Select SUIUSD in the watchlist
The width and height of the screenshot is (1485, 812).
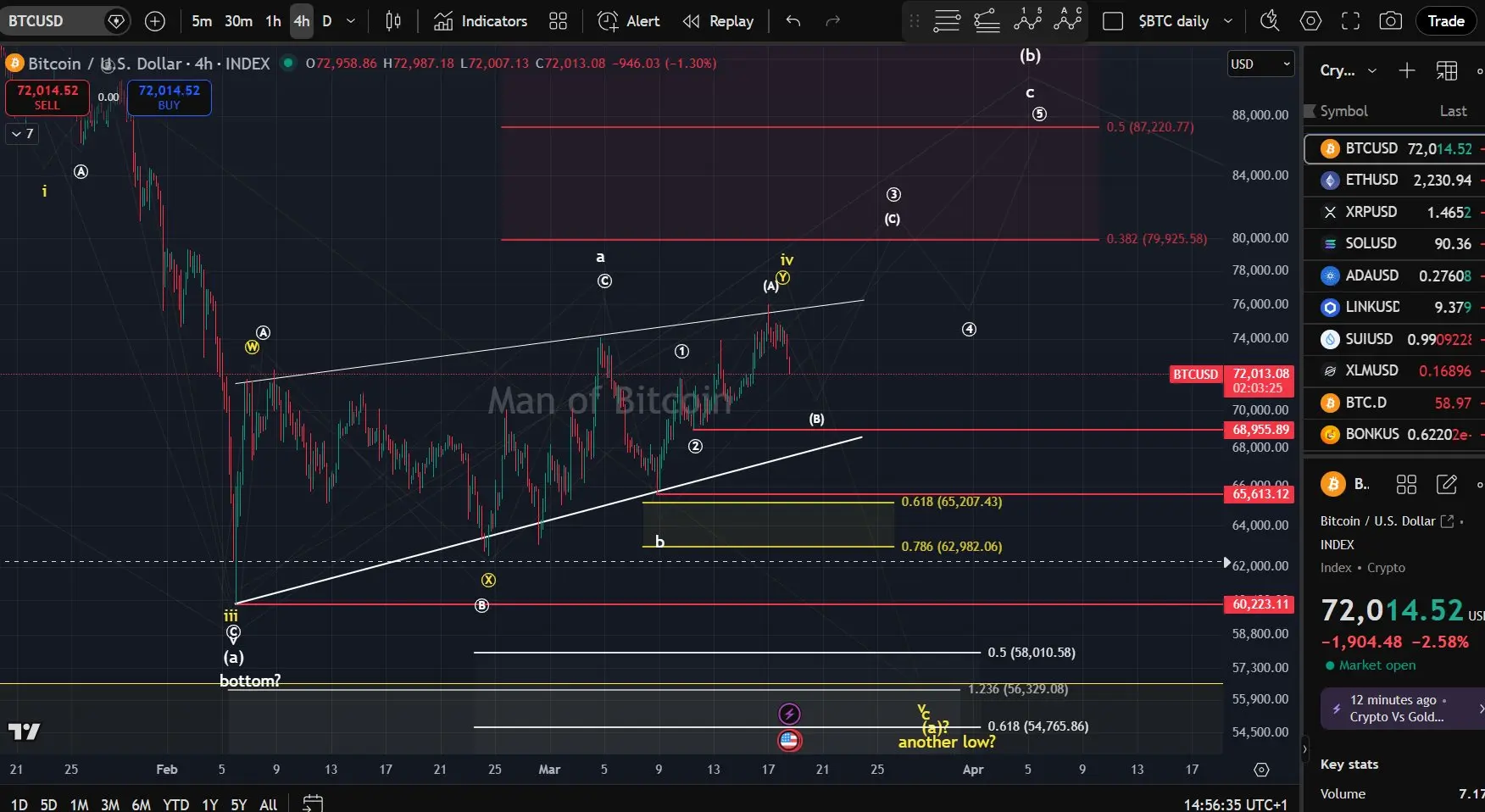(1394, 339)
